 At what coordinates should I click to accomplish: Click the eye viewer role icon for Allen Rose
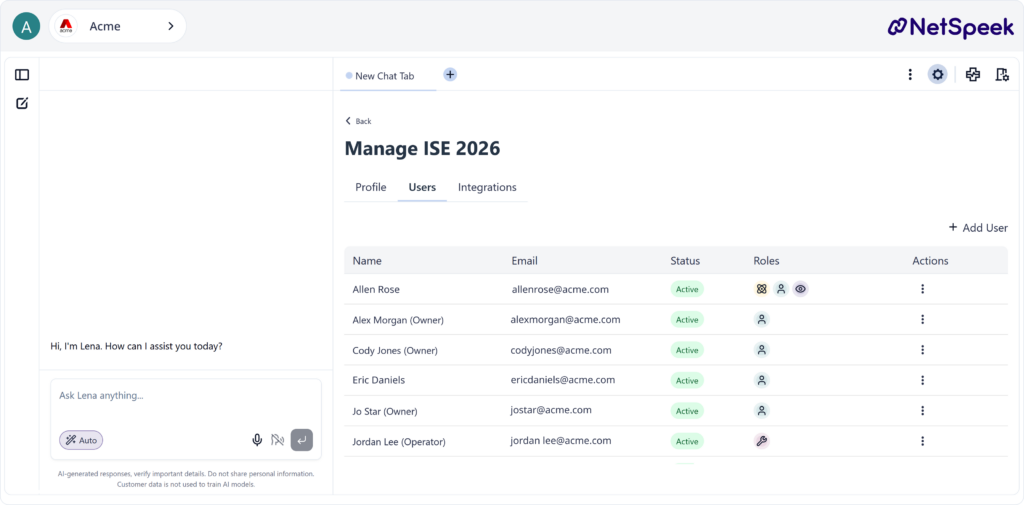click(x=801, y=289)
